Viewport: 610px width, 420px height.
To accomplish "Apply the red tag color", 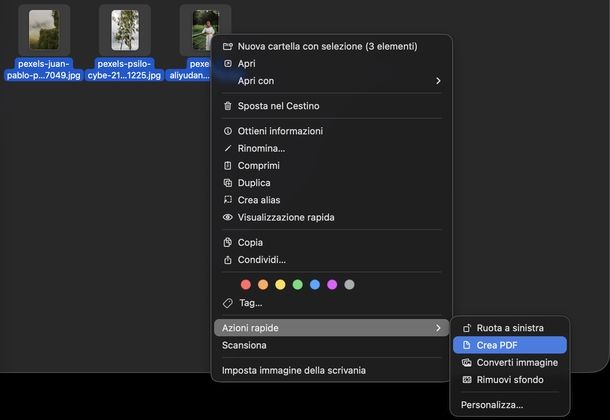I will point(246,285).
